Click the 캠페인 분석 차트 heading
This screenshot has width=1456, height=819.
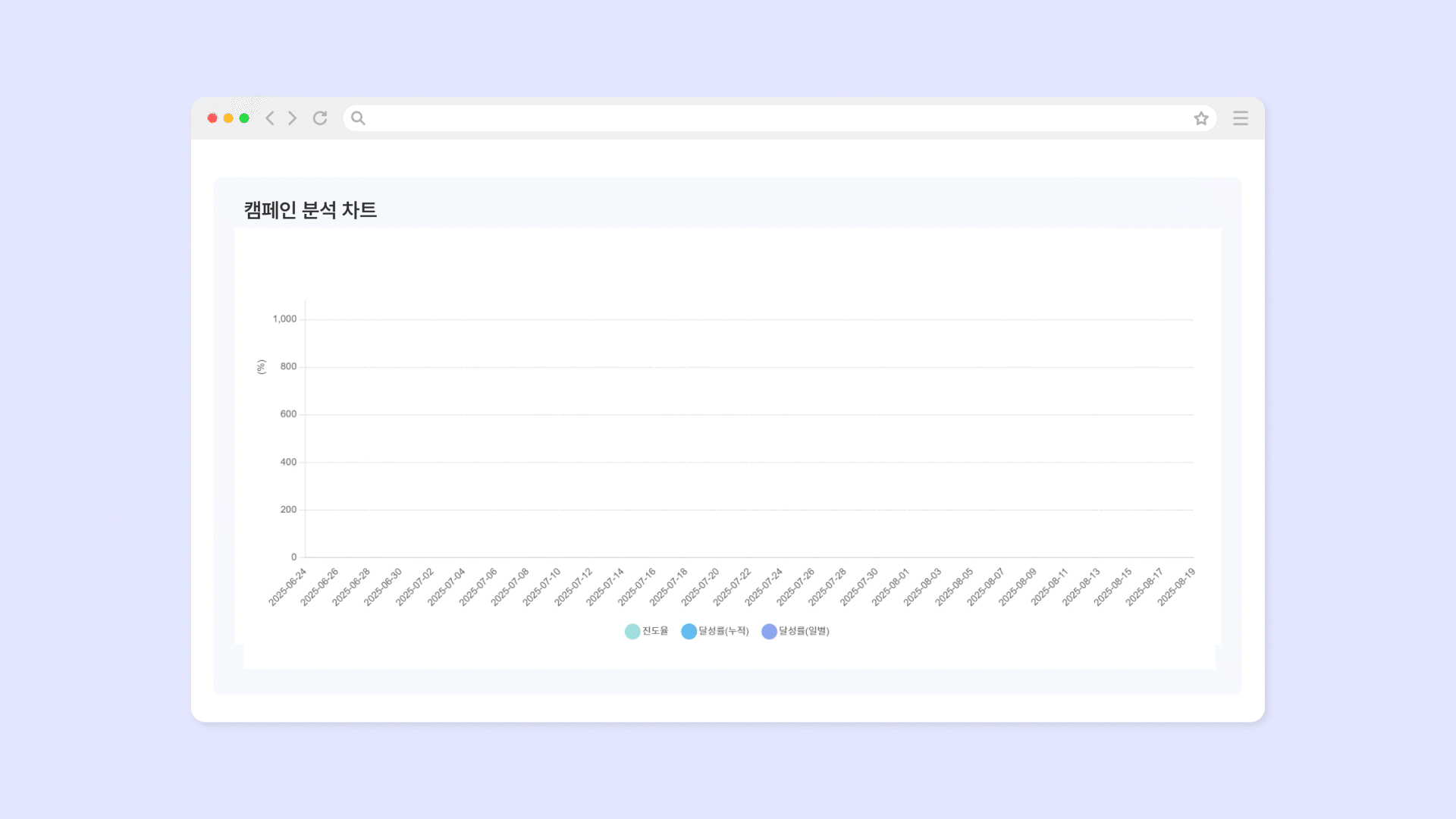310,210
